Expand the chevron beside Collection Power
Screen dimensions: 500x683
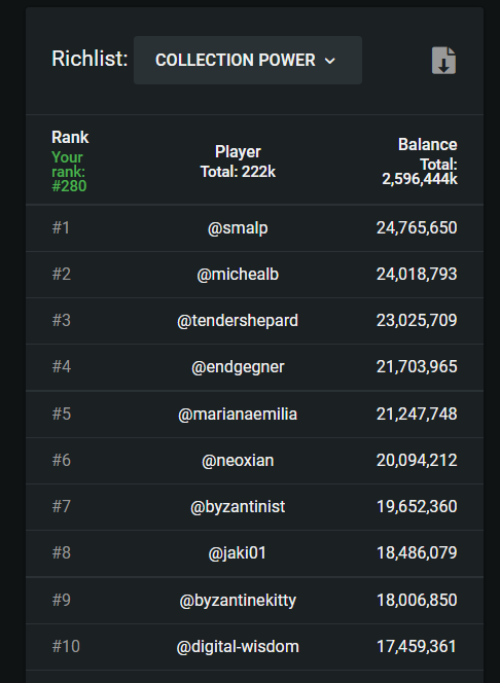click(330, 61)
